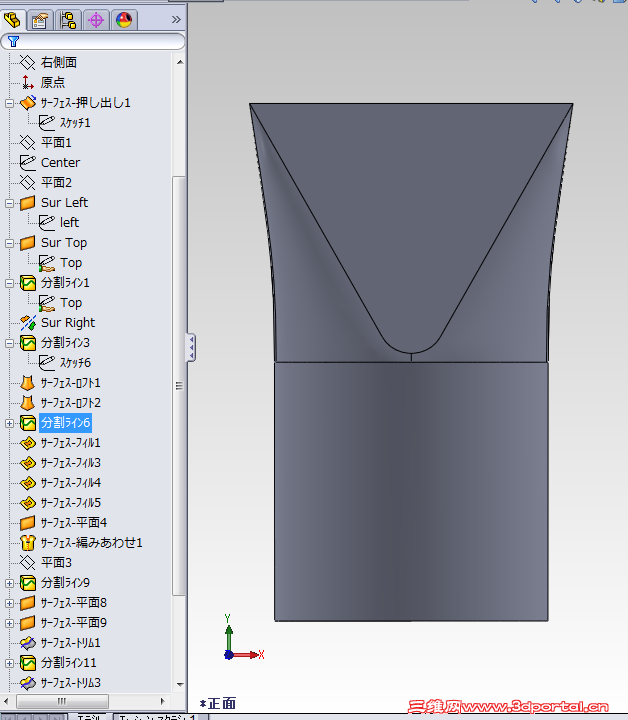Select the サーフェス-押し出し1 feature icon
Viewport: 628px width, 720px height.
click(x=28, y=102)
